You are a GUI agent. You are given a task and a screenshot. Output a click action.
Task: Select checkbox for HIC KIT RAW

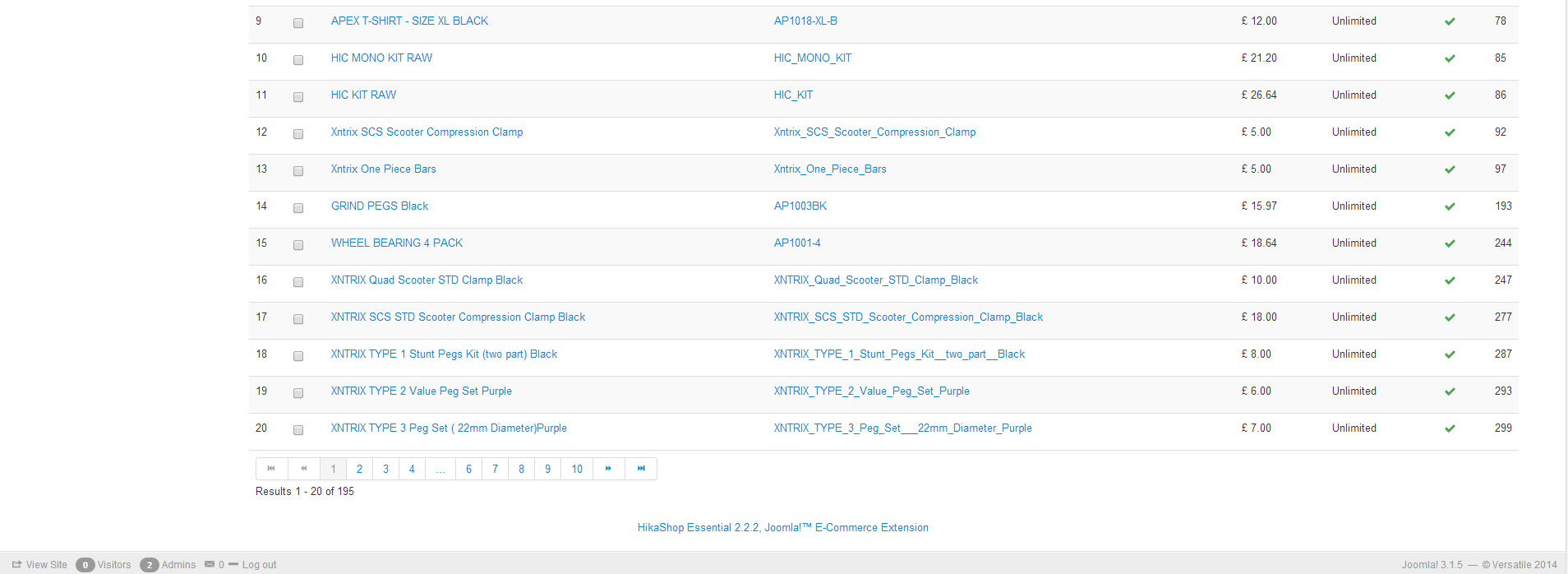coord(298,97)
